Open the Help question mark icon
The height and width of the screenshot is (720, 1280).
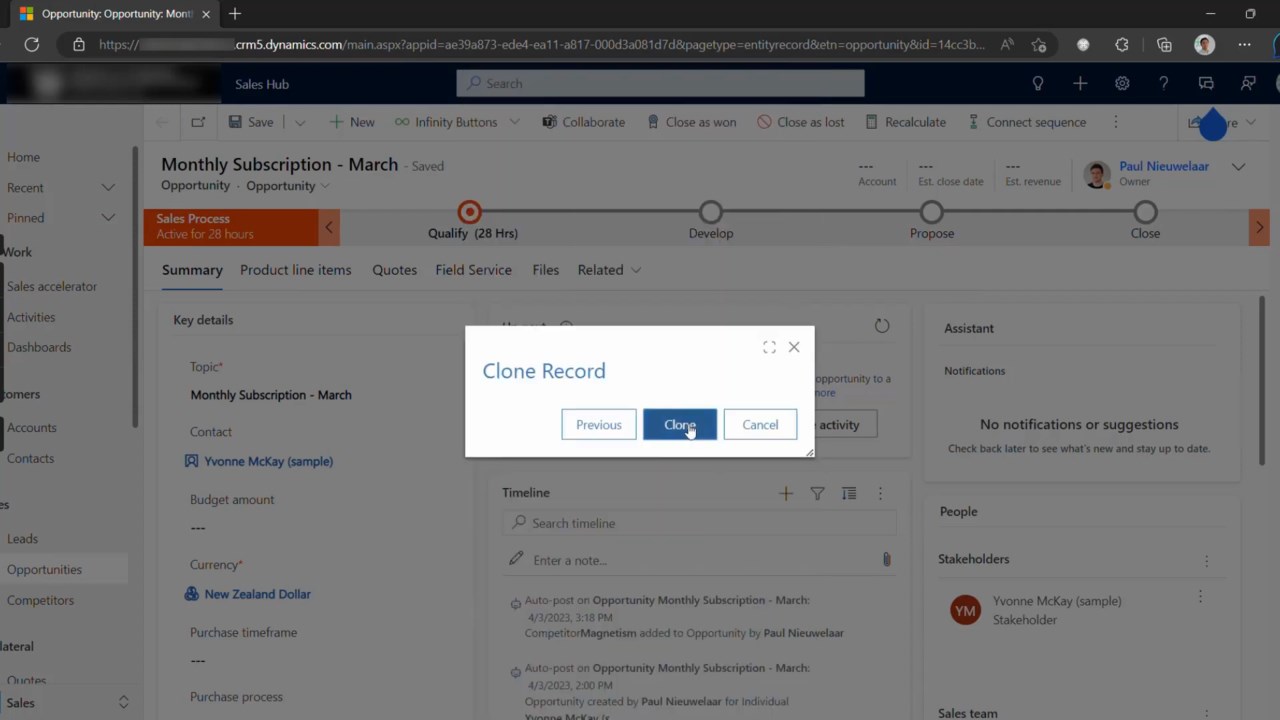coord(1163,84)
